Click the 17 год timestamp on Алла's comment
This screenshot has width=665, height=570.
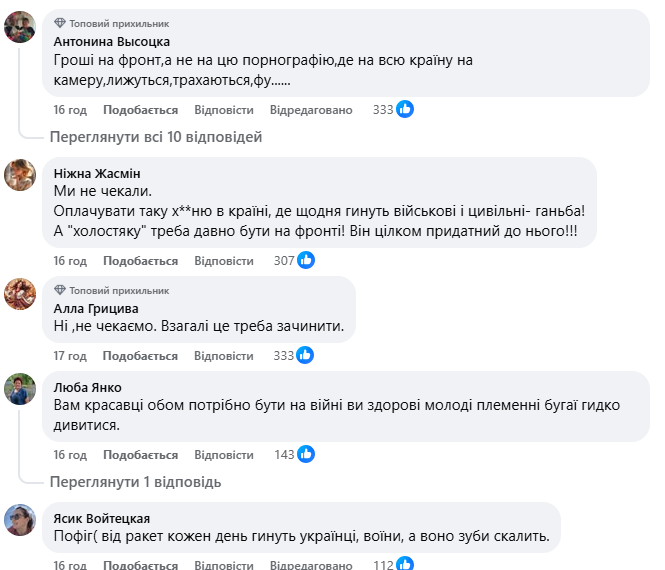pos(70,355)
